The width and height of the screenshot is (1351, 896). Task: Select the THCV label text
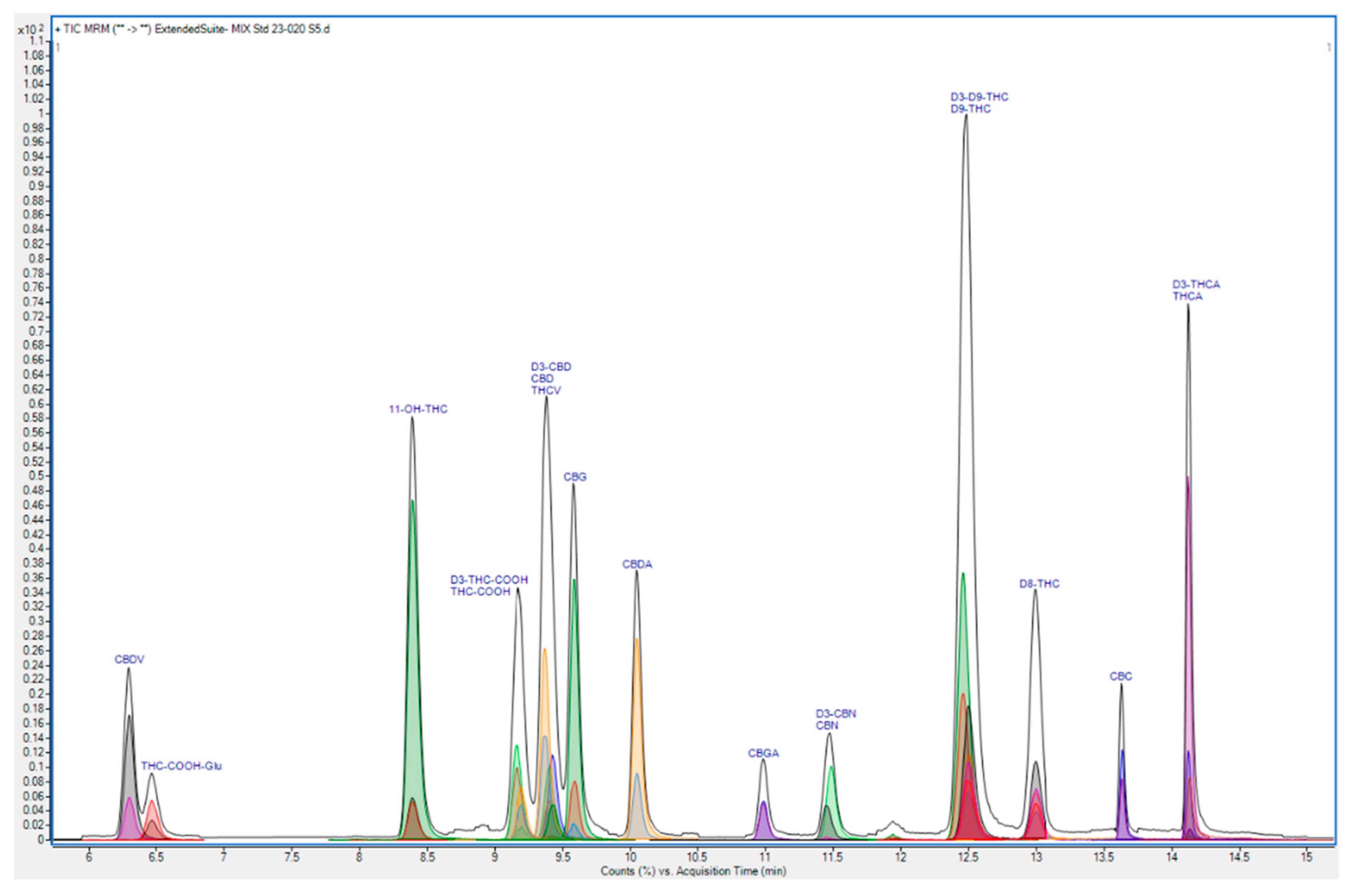point(545,391)
